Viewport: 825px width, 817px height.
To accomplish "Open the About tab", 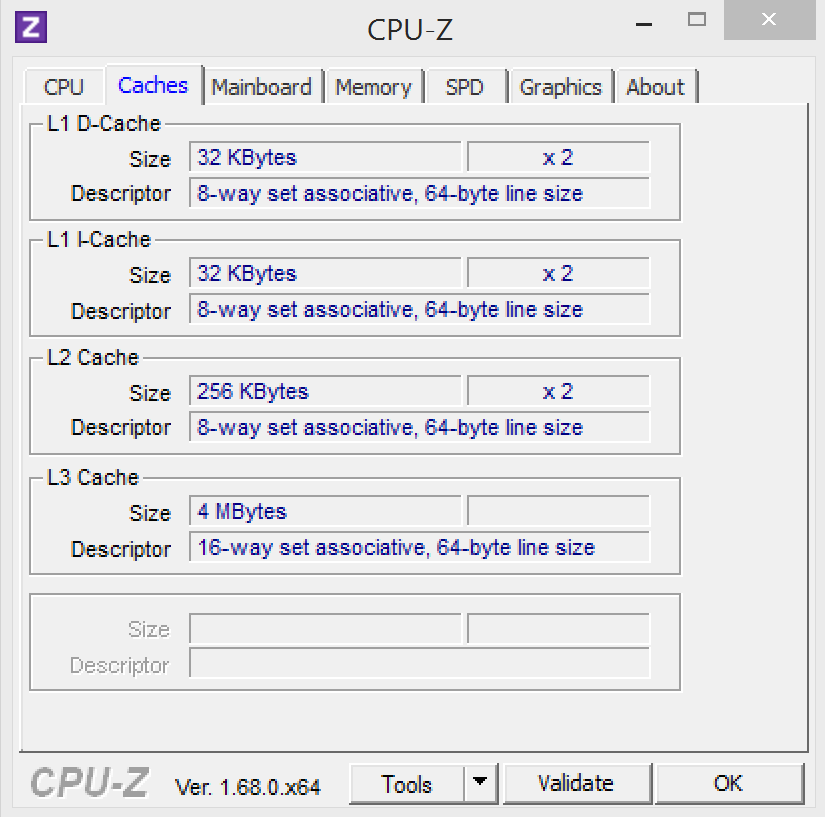I will [656, 87].
